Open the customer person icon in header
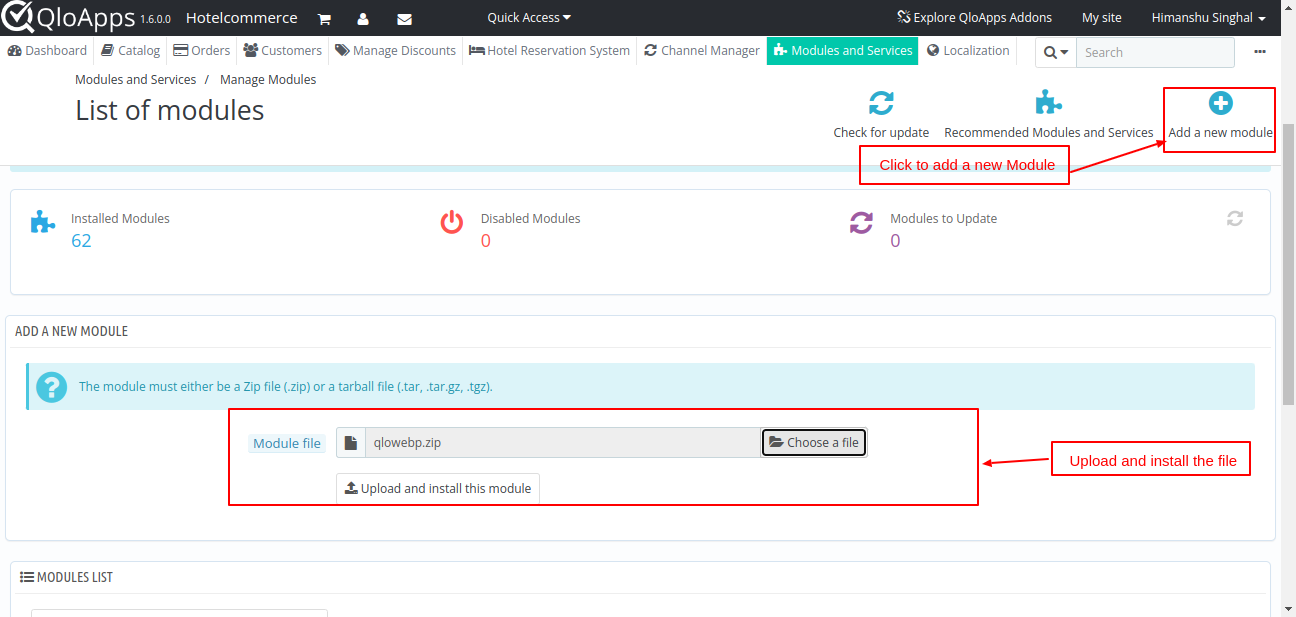The width and height of the screenshot is (1296, 617). 363,19
